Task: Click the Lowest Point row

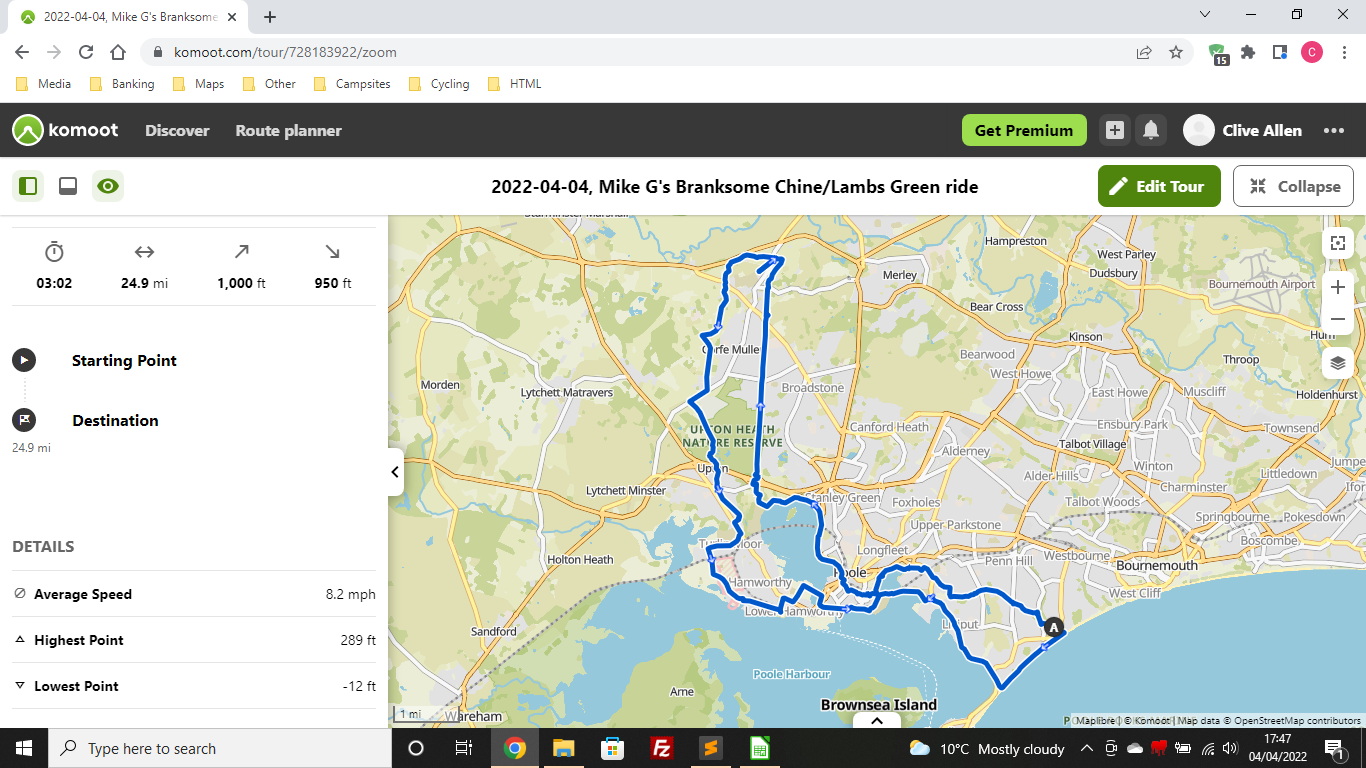Action: coord(194,686)
